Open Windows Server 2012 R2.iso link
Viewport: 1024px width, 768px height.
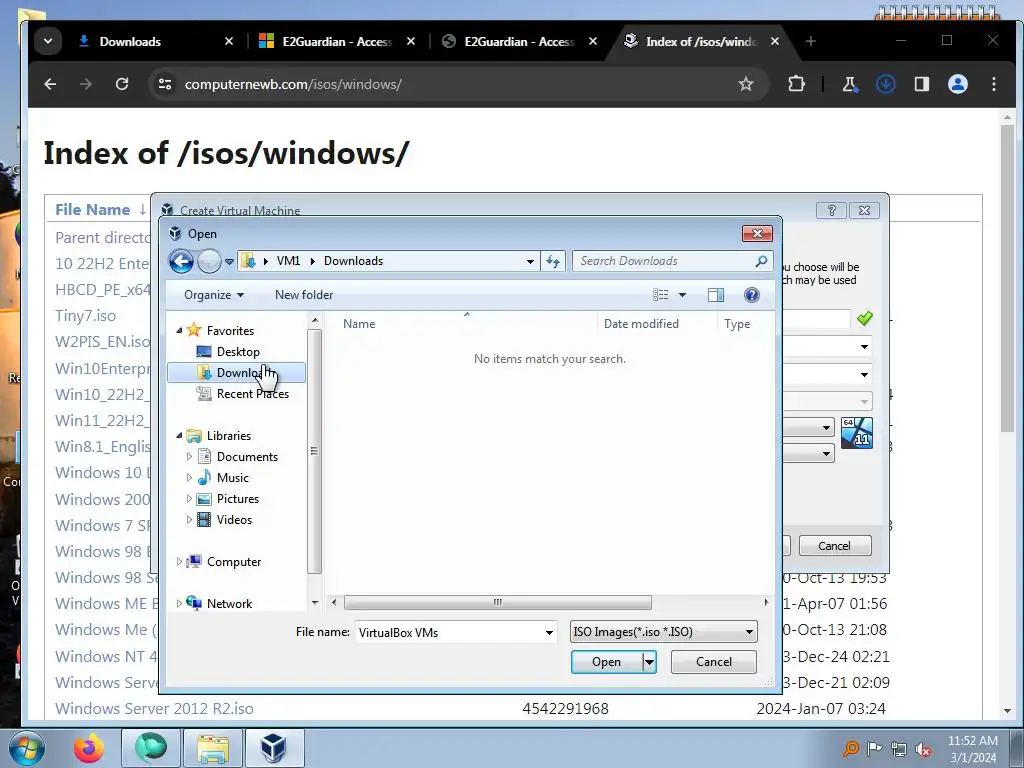[x=154, y=709]
